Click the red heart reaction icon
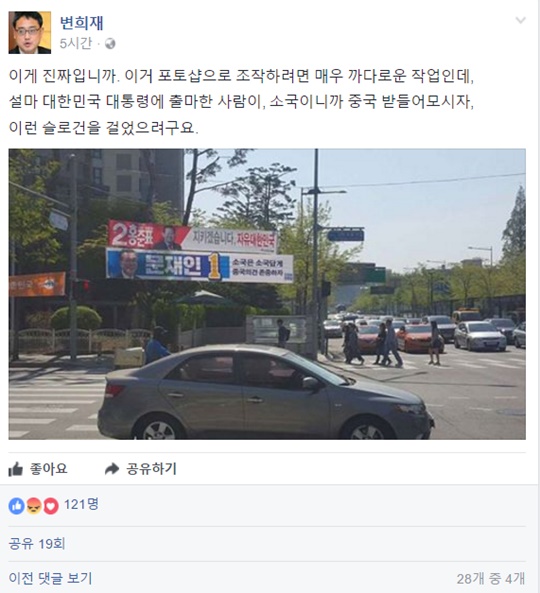Viewport: 540px width, 593px height. (51, 506)
